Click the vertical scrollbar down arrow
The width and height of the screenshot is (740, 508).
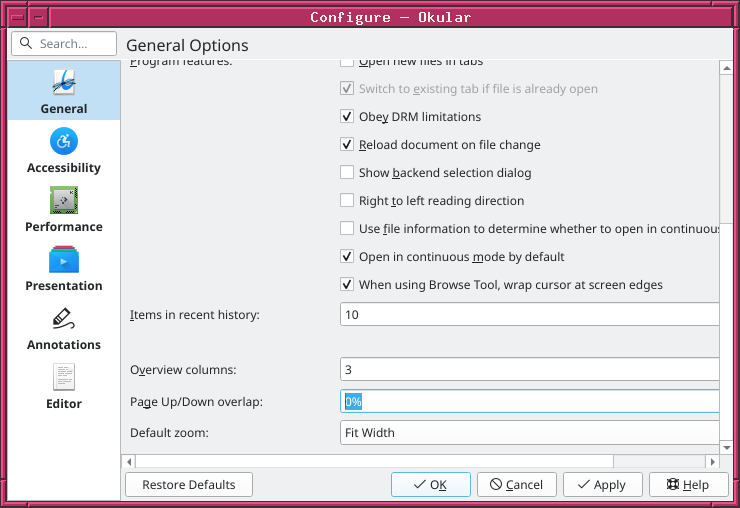[x=726, y=447]
